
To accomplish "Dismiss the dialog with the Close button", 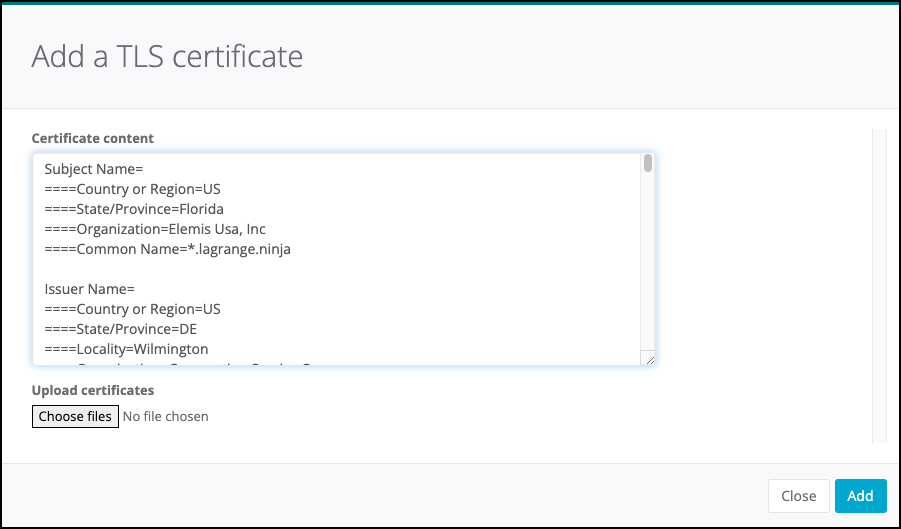I will pyautogui.click(x=798, y=496).
